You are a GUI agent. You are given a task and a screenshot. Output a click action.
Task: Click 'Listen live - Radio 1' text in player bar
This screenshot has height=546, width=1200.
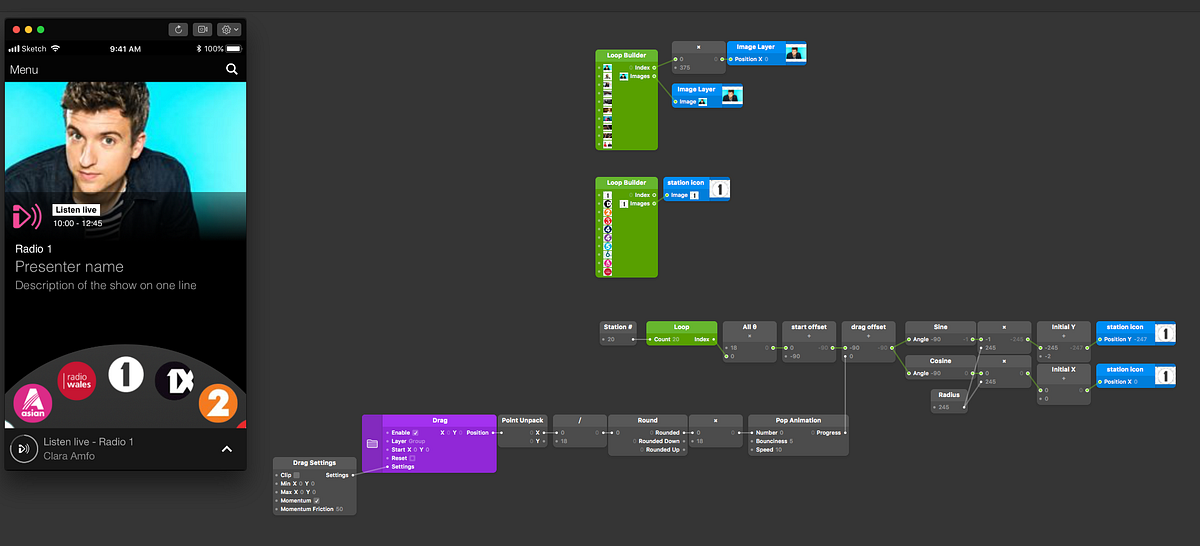pyautogui.click(x=89, y=442)
